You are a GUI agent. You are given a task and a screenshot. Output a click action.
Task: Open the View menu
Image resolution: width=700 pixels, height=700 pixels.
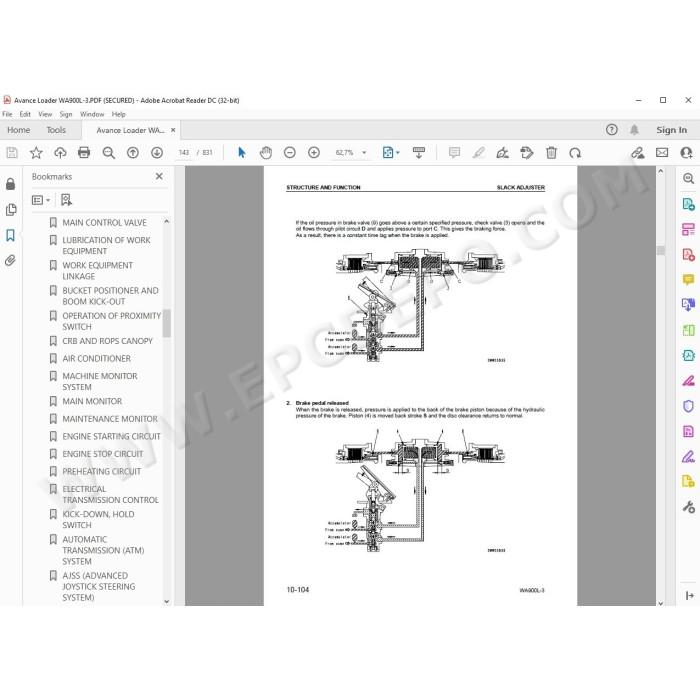point(45,114)
